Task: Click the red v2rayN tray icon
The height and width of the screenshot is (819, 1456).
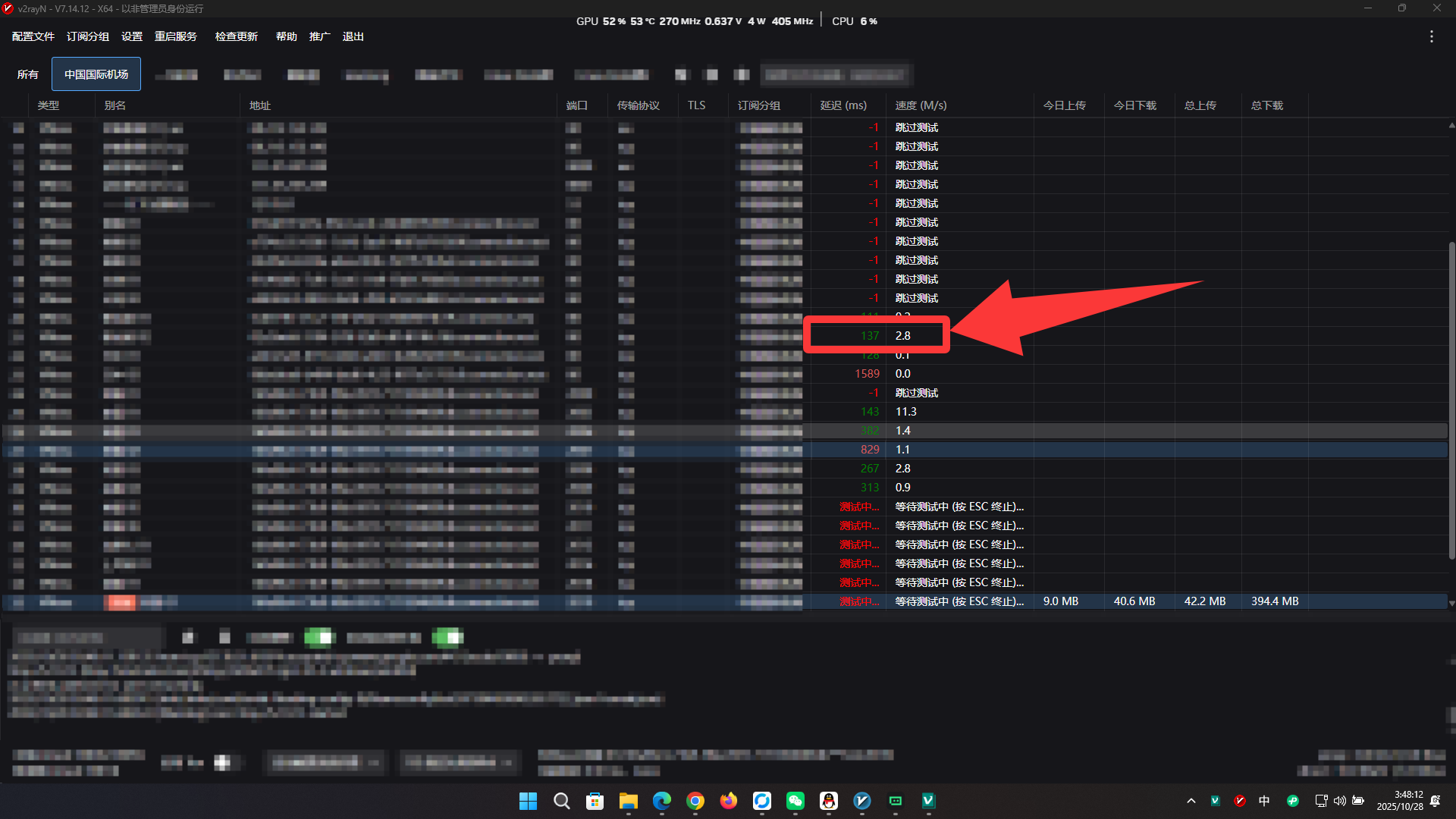Action: coord(1240,801)
